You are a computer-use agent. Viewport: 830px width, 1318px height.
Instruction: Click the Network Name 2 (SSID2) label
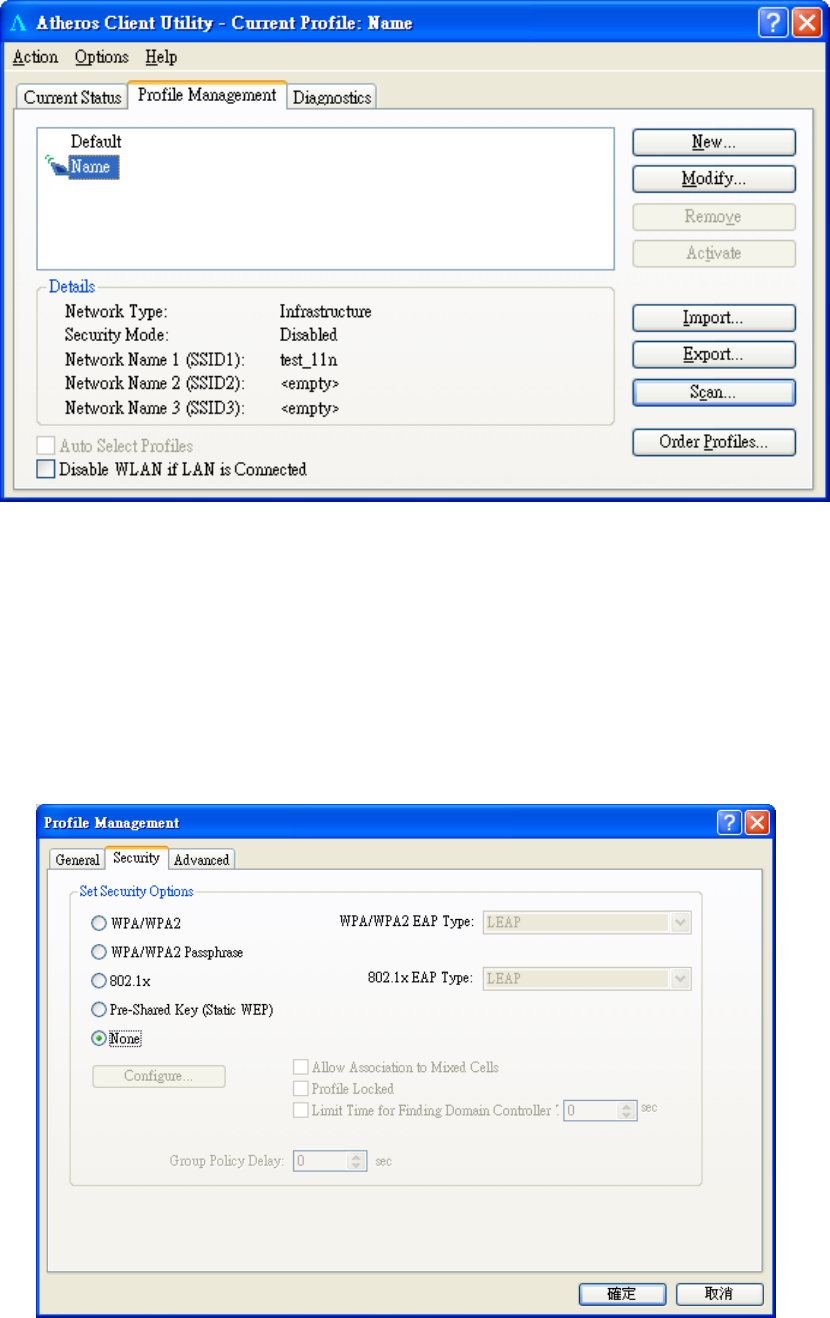155,383
